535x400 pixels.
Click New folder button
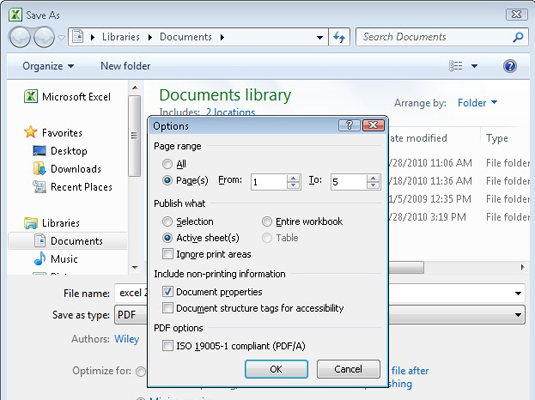pos(125,66)
